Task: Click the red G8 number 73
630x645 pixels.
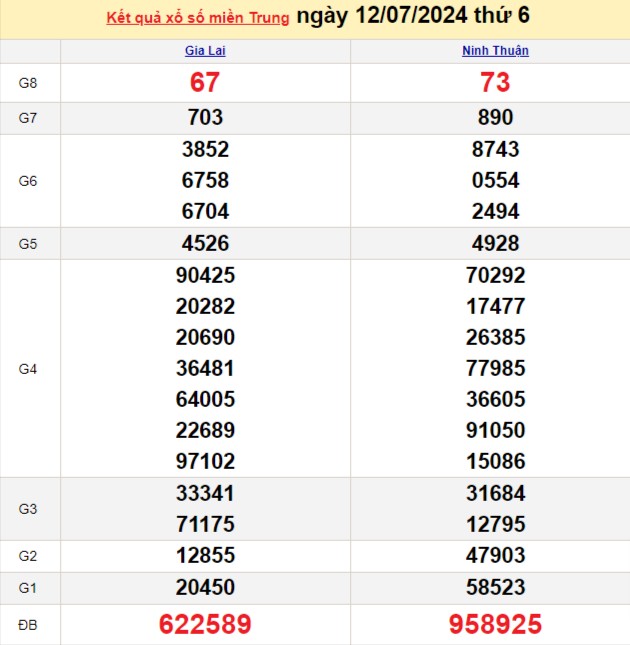Action: pos(495,83)
